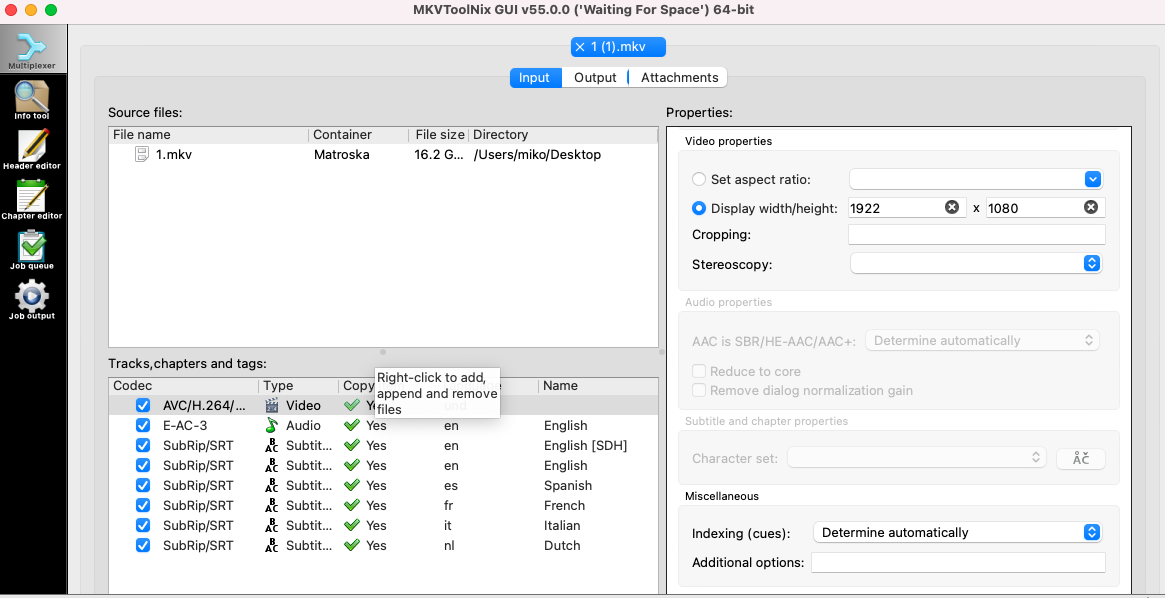The height and width of the screenshot is (598, 1165).
Task: Select the 1.mkv source file name
Action: click(x=174, y=155)
